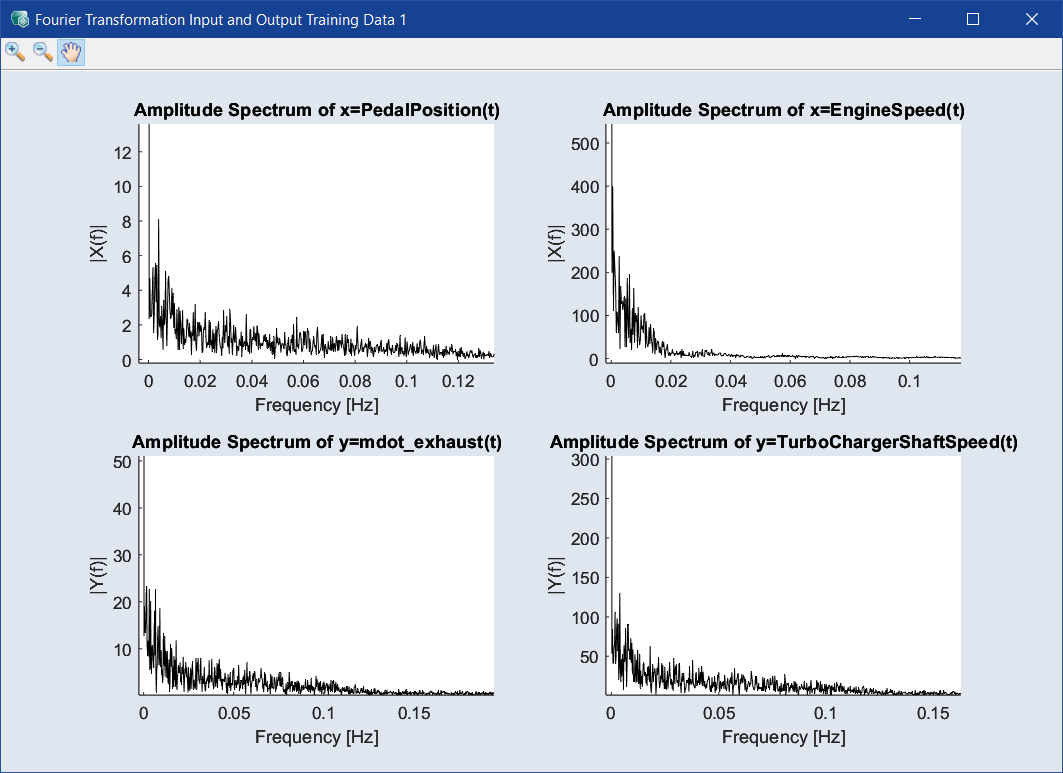This screenshot has height=773, width=1063.
Task: Click inside the EngineSpeed amplitude spectrum plot
Action: (x=785, y=240)
